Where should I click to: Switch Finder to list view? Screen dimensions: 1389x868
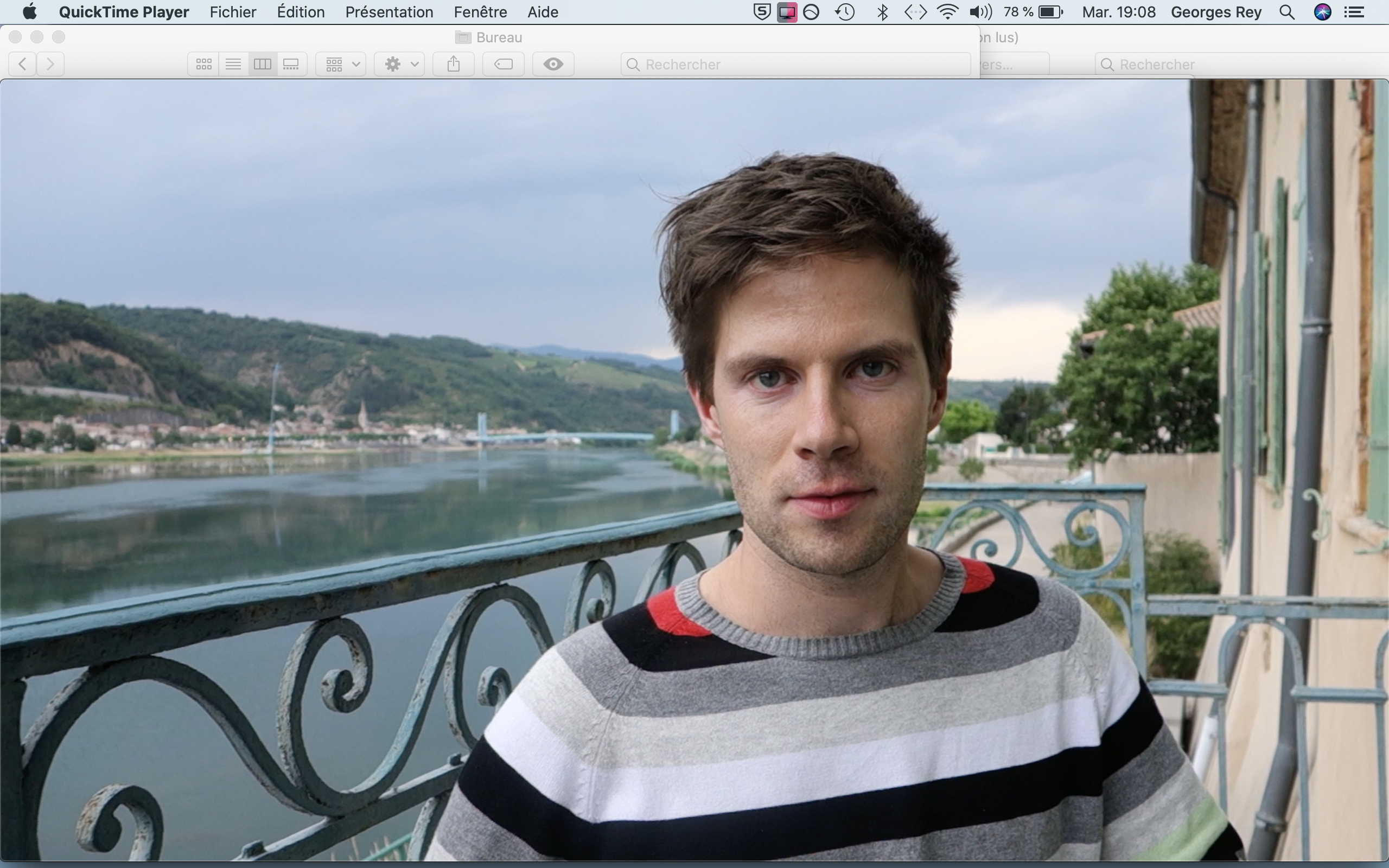pos(233,65)
